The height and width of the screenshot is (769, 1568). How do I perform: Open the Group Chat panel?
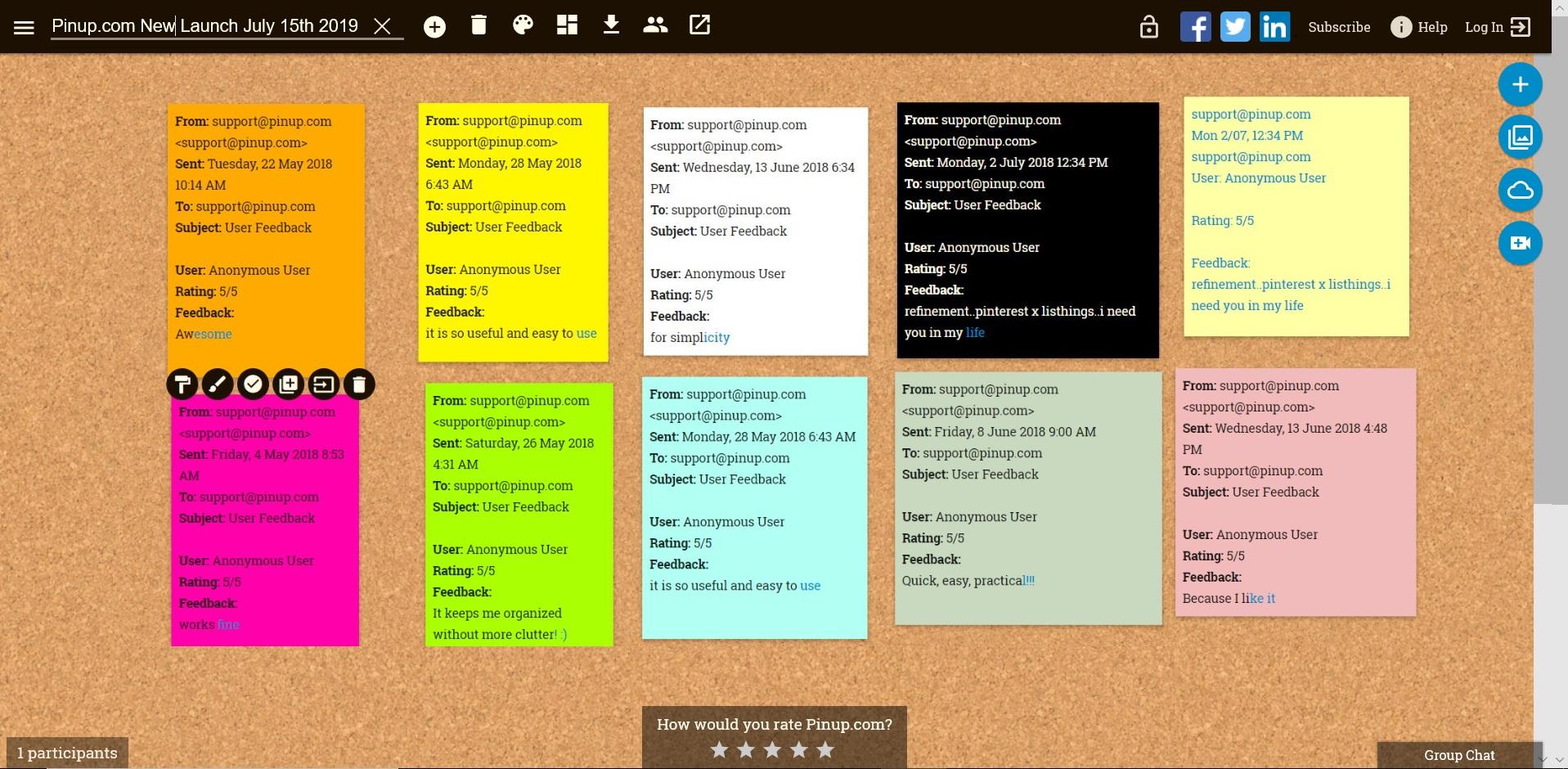coord(1459,755)
